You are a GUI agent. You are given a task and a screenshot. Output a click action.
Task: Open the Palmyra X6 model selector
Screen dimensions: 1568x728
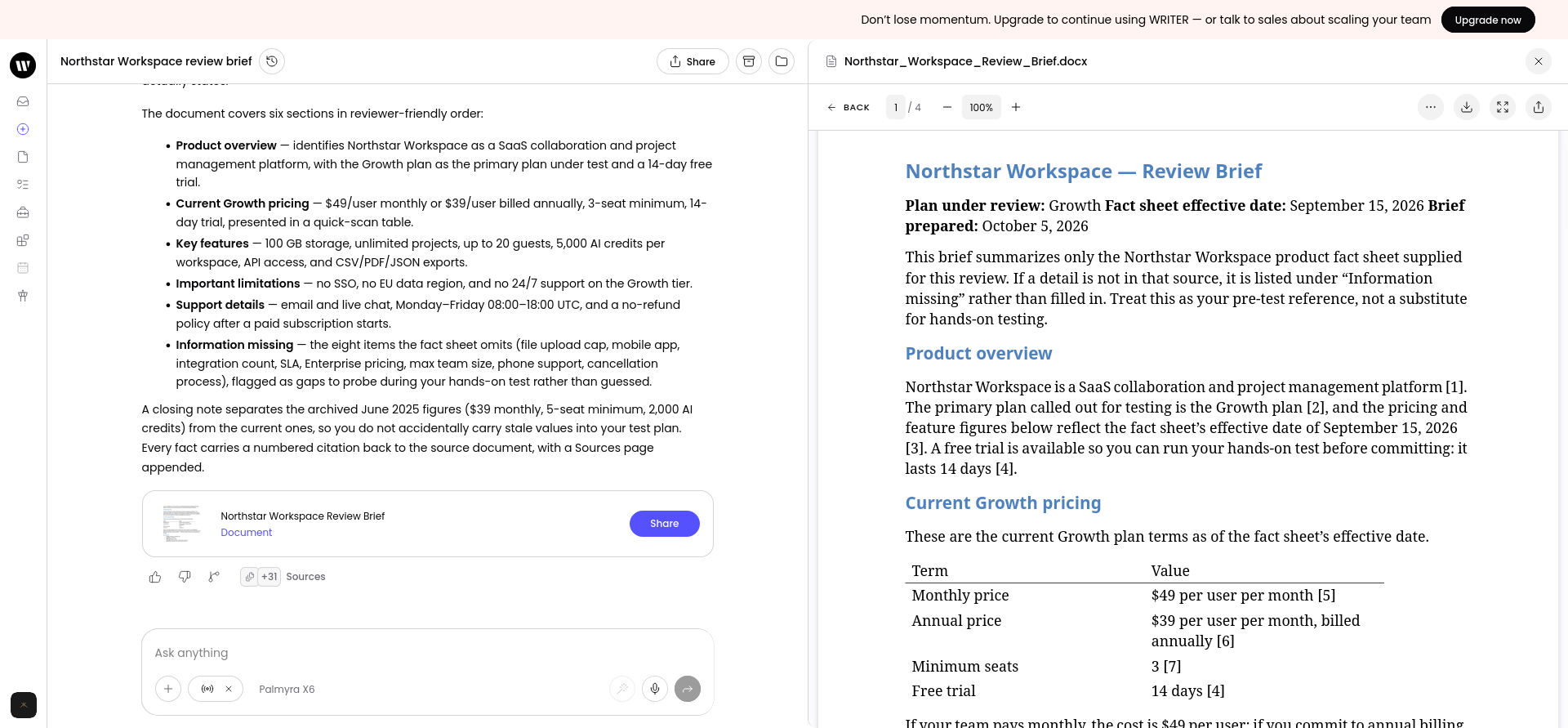(x=287, y=690)
